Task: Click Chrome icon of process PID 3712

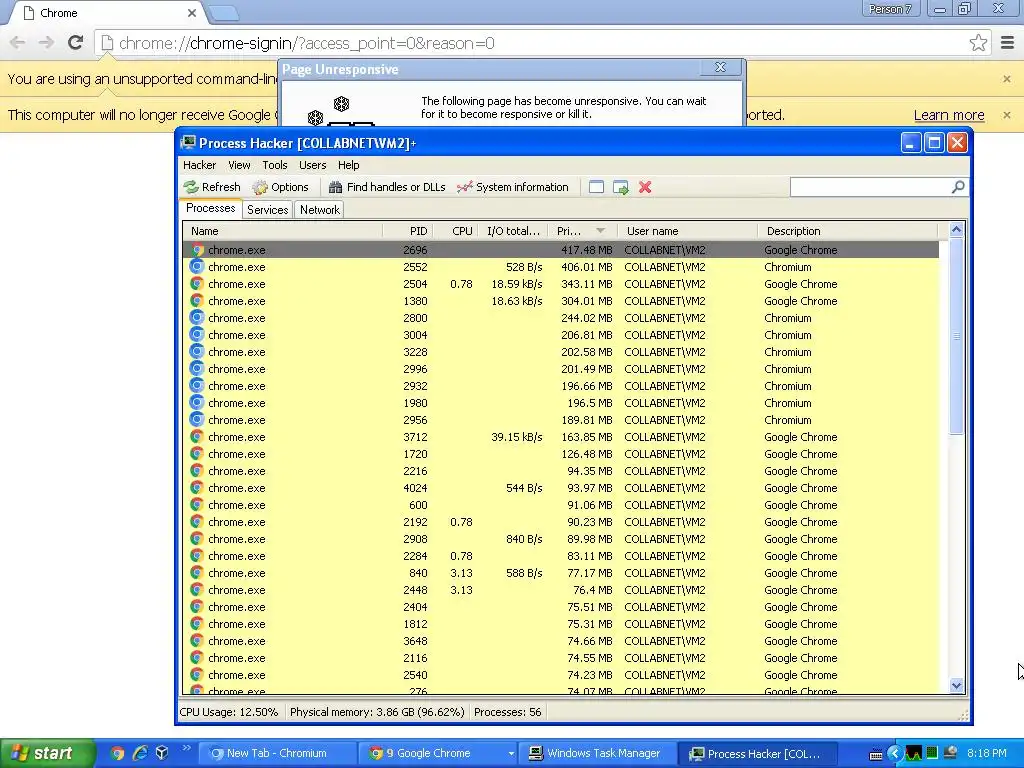Action: [197, 437]
